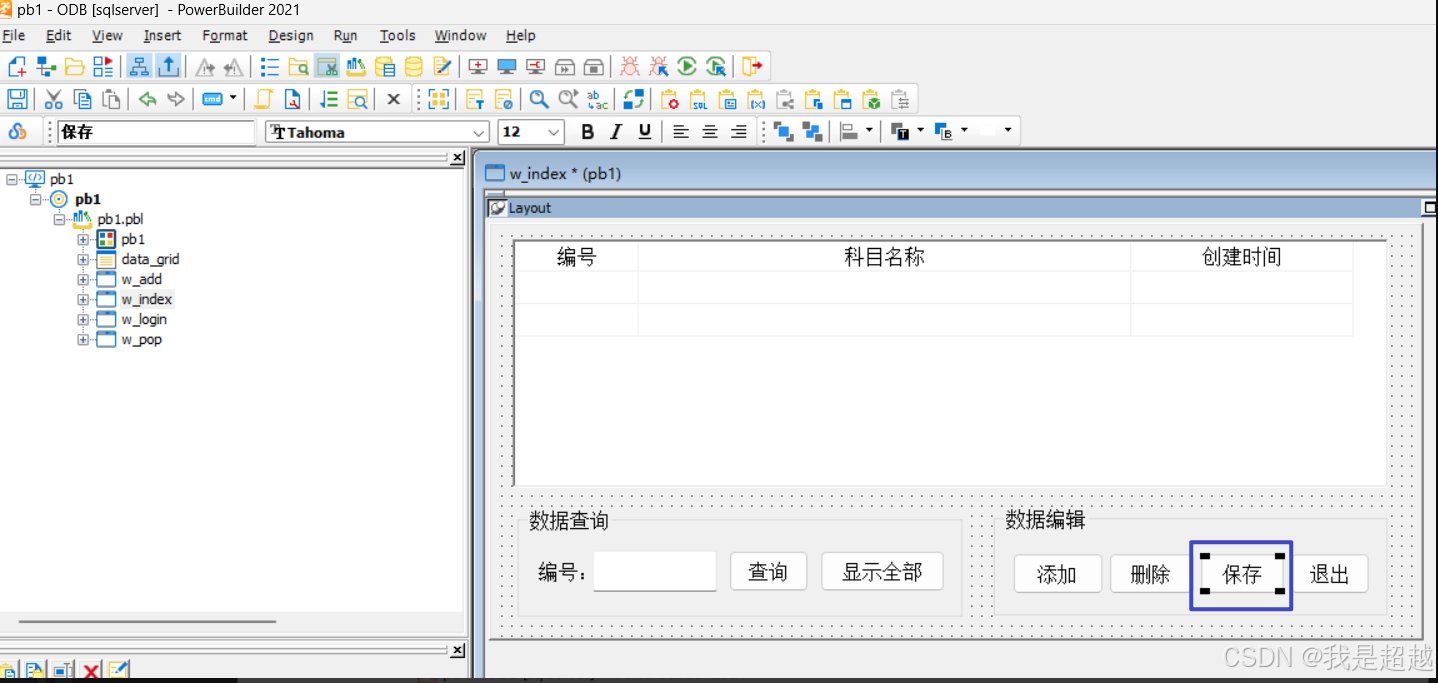This screenshot has height=683, width=1438.
Task: Click the Paste SQL clipboard icon
Action: point(699,100)
